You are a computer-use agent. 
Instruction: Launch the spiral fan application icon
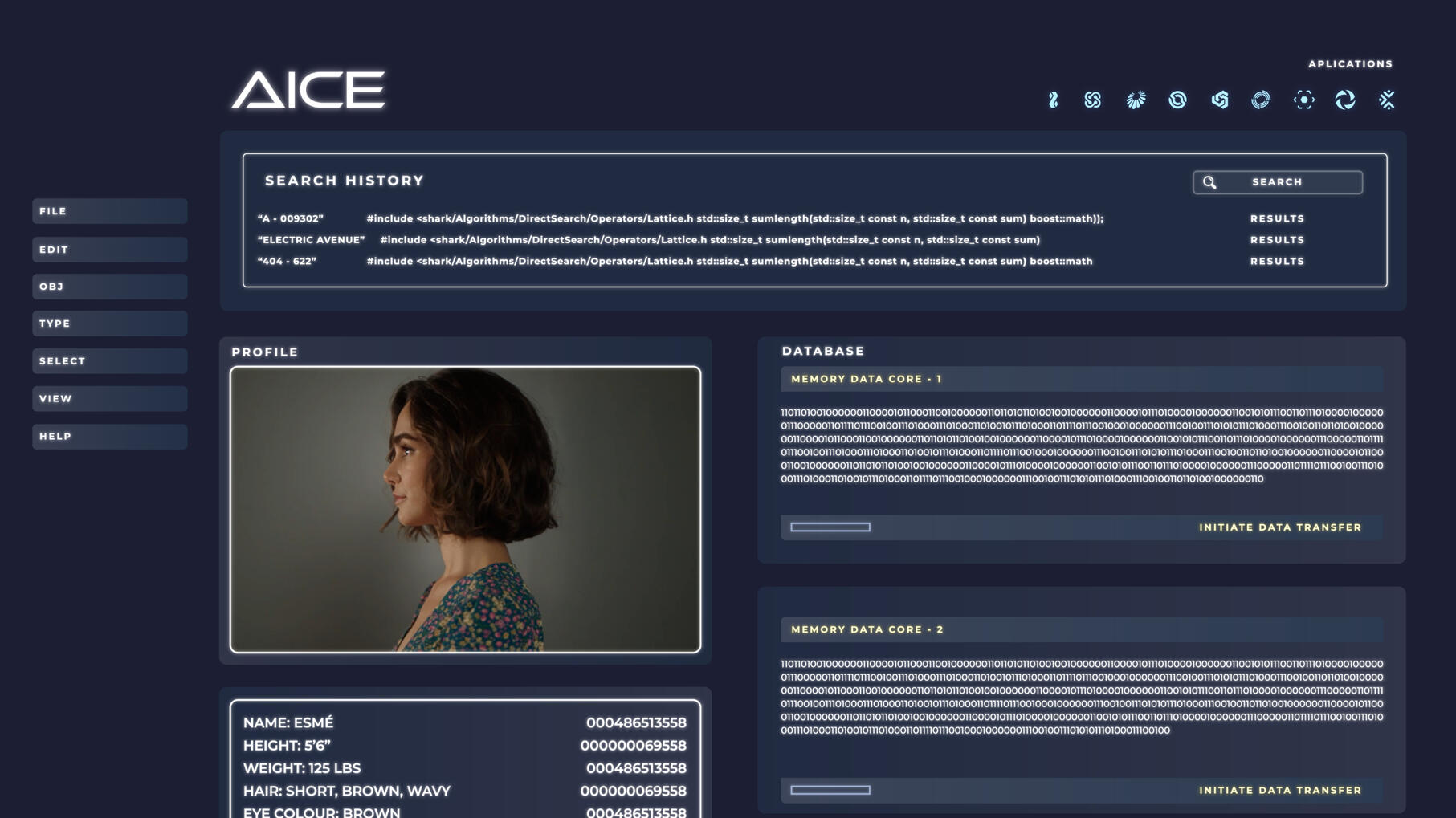pos(1136,100)
